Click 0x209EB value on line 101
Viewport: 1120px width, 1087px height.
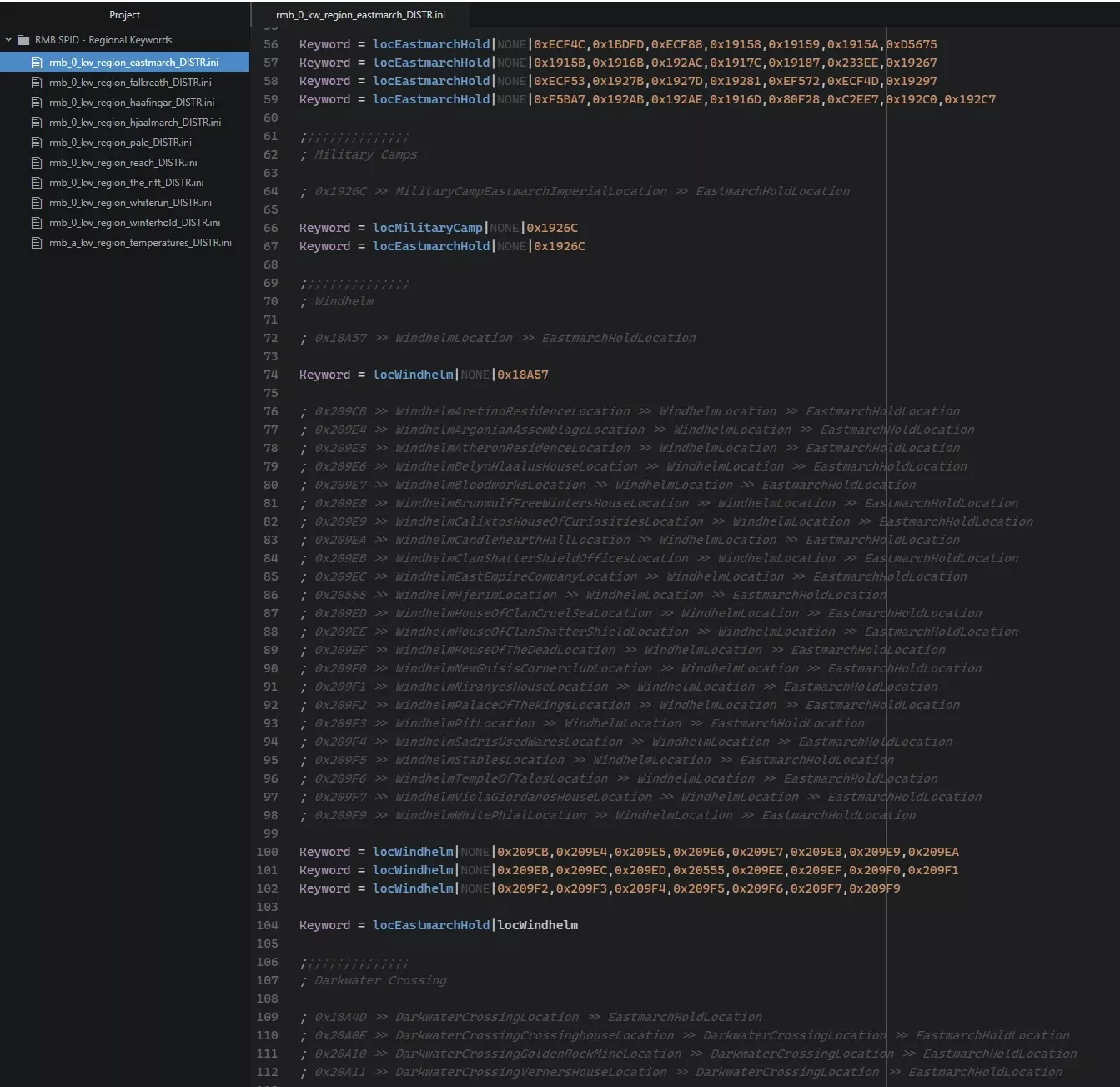click(523, 870)
